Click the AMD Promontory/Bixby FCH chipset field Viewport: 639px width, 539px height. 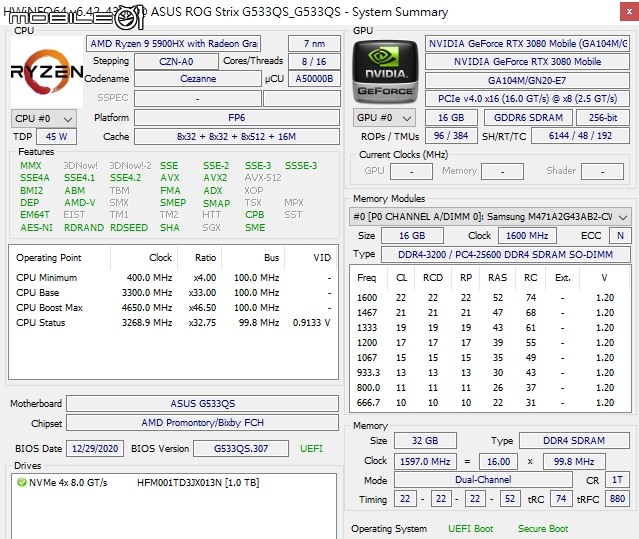tap(203, 422)
